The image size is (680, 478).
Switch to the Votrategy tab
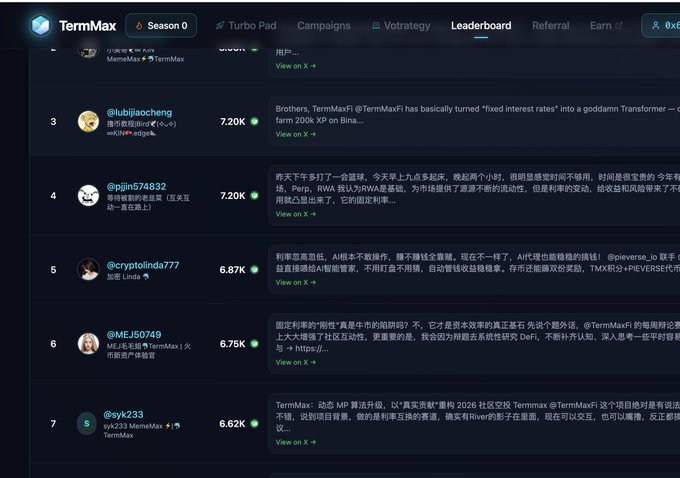coord(400,26)
